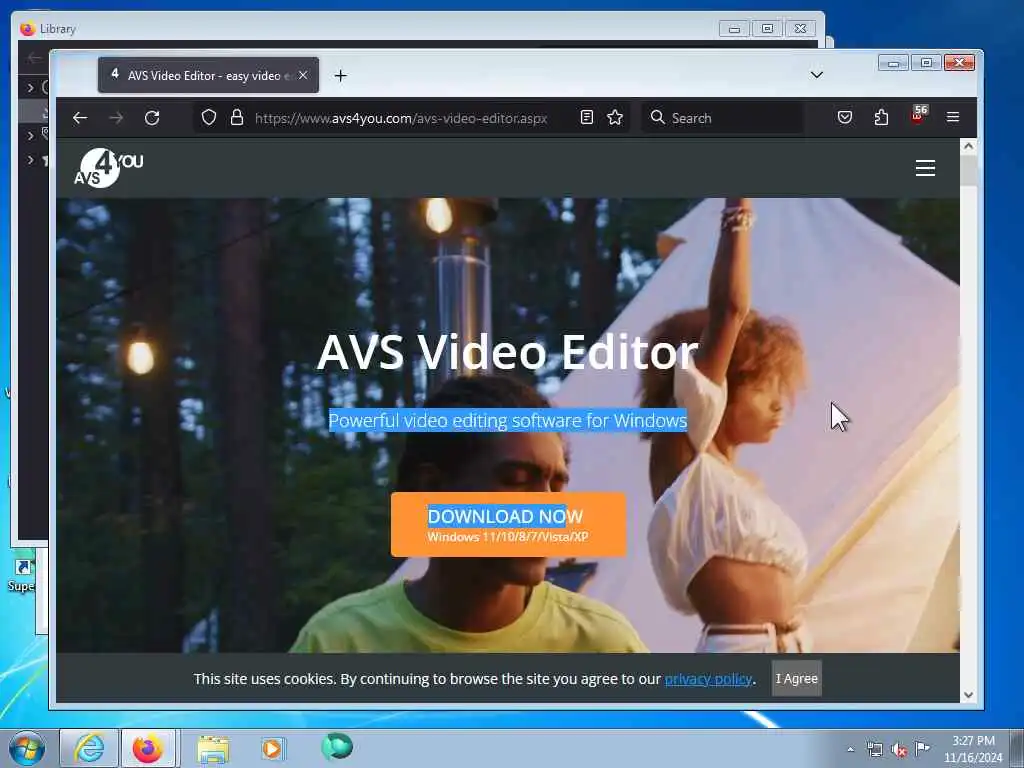Launch Internet Explorer from the taskbar
The height and width of the screenshot is (768, 1024).
(89, 748)
